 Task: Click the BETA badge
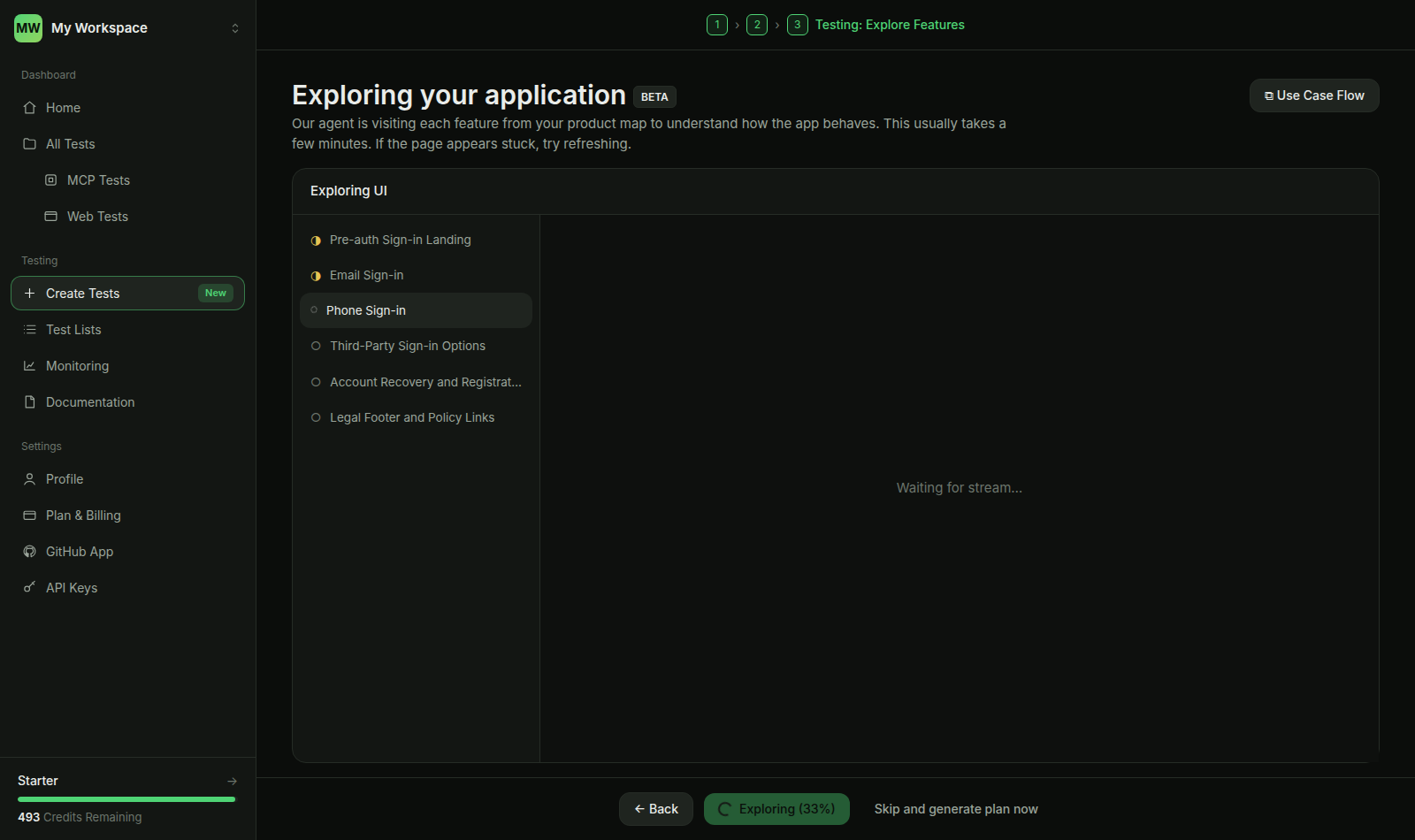coord(654,97)
